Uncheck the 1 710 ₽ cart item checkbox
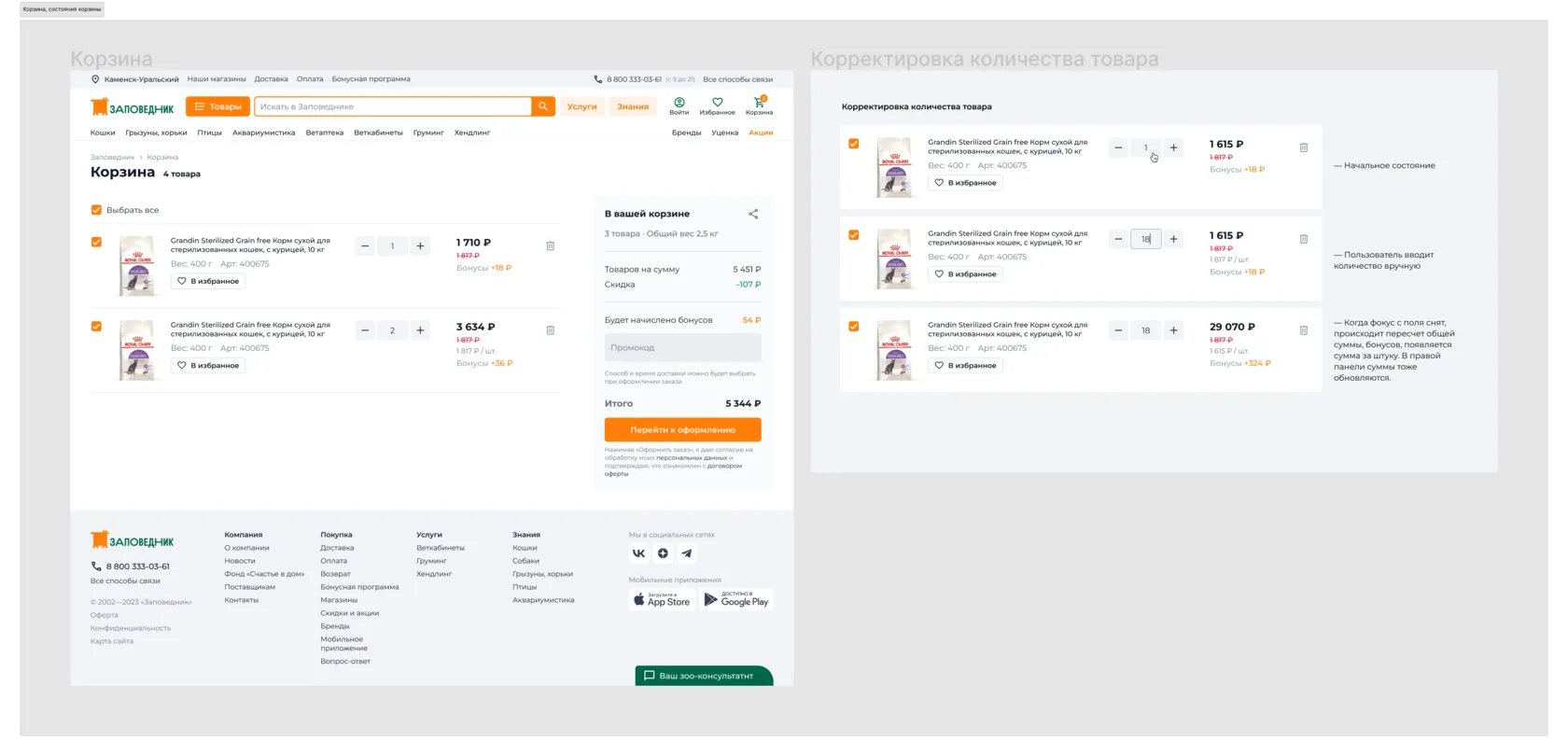The image size is (1568, 756). (x=96, y=242)
